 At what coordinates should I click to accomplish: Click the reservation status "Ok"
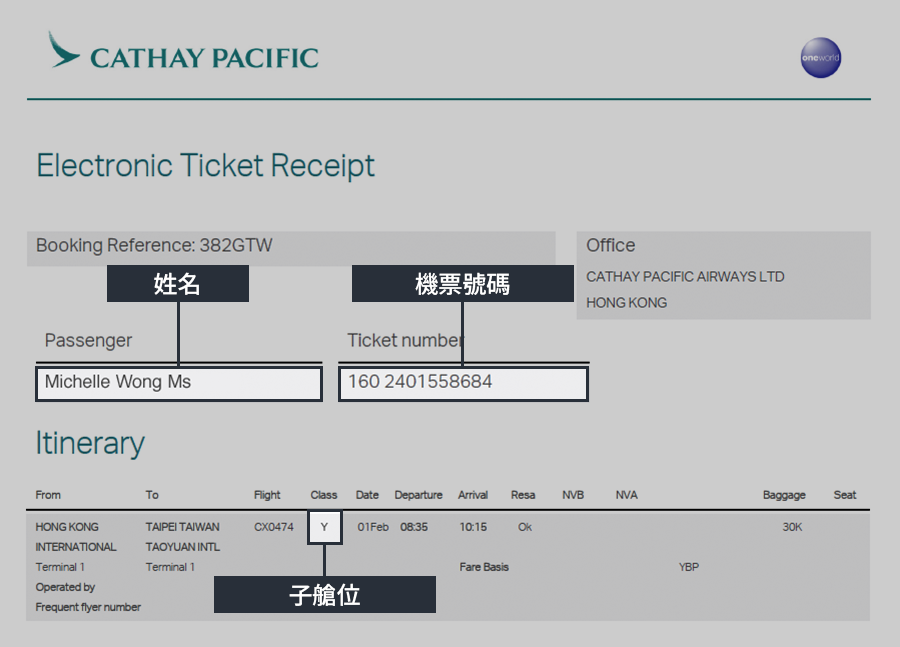[x=525, y=527]
